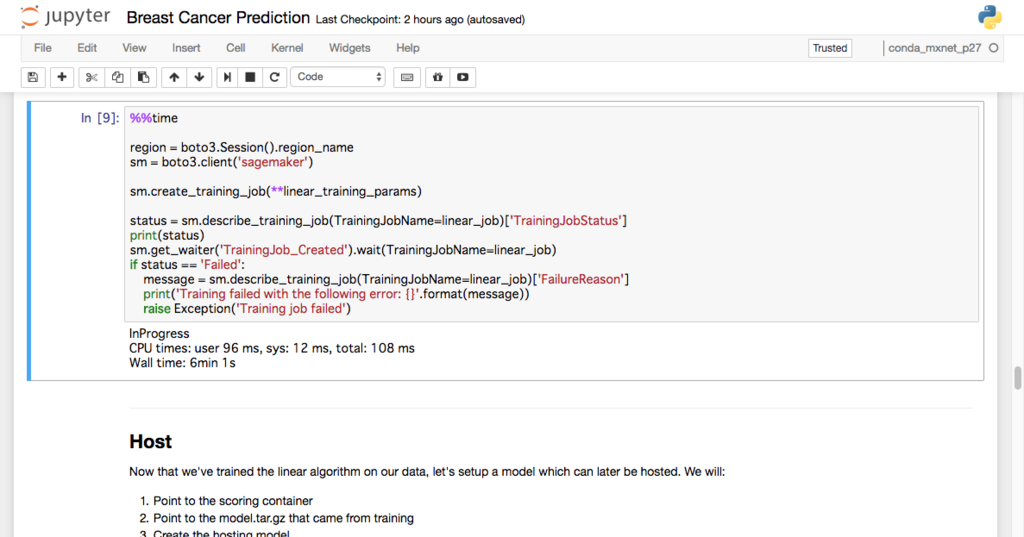The height and width of the screenshot is (537, 1024).
Task: Click the conda_mxnet_p27 kernel name
Action: pyautogui.click(x=935, y=48)
